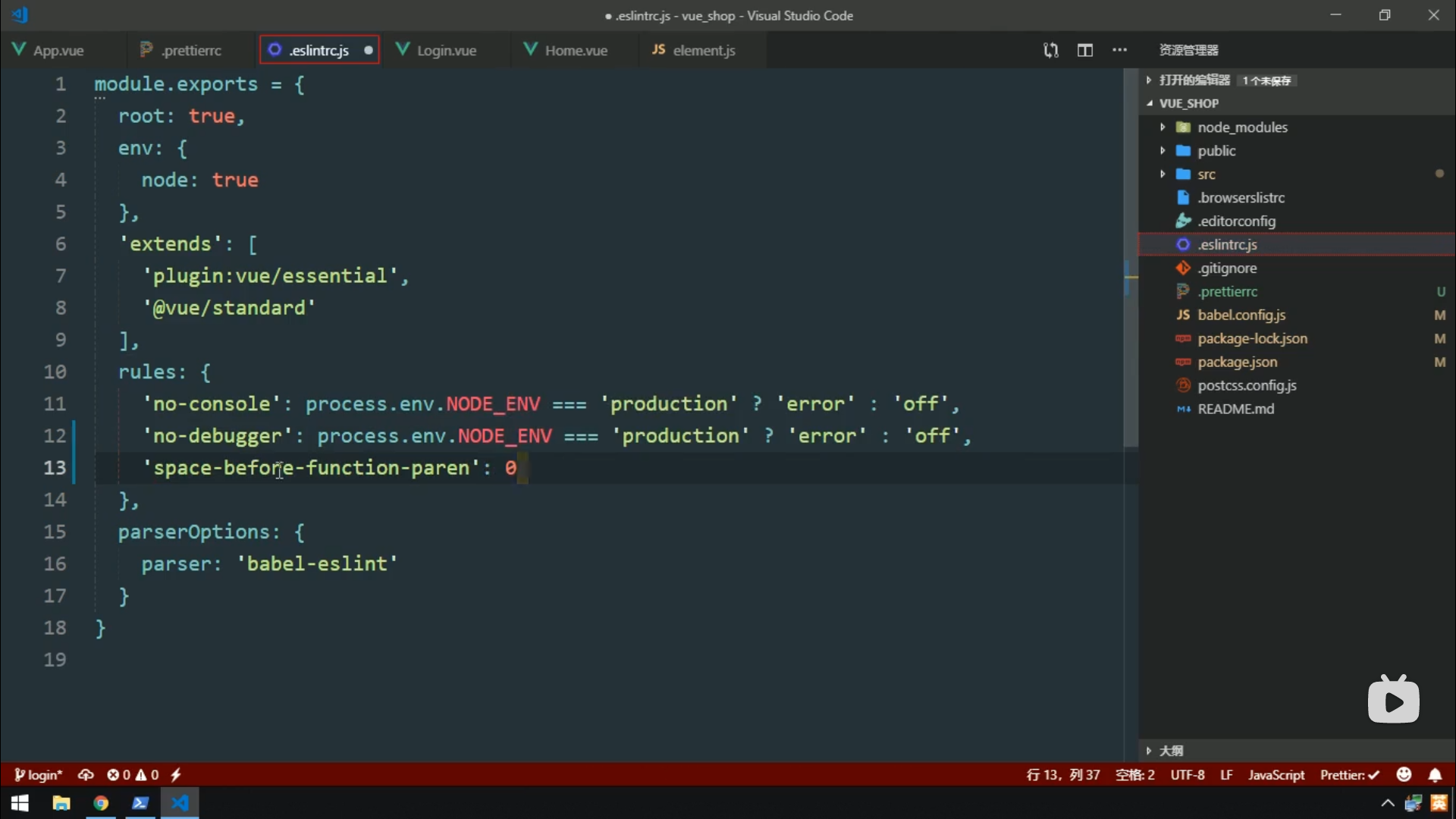The image size is (1456, 819).
Task: Expand the src folder
Action: 1207,174
